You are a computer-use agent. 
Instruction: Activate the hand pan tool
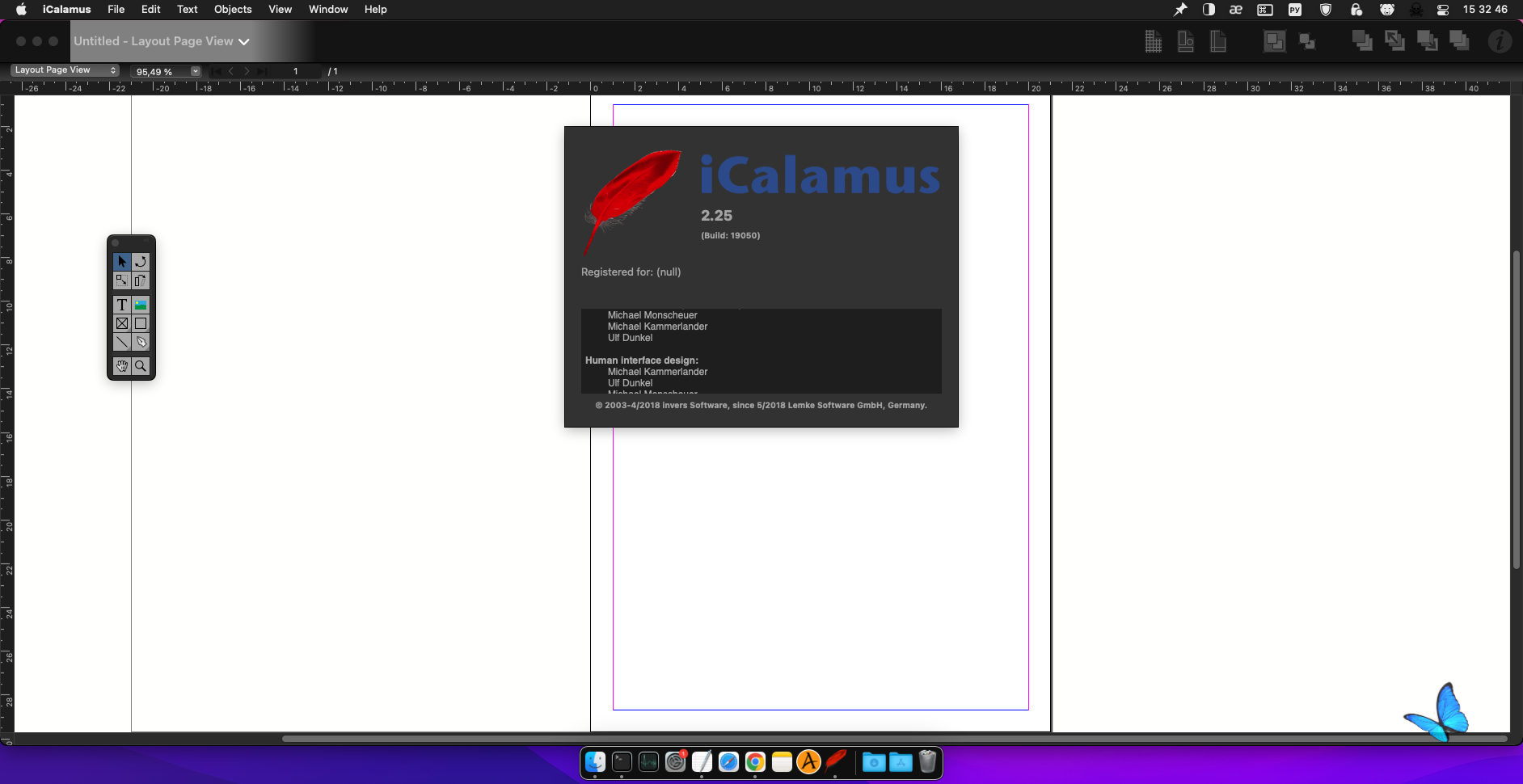tap(121, 366)
